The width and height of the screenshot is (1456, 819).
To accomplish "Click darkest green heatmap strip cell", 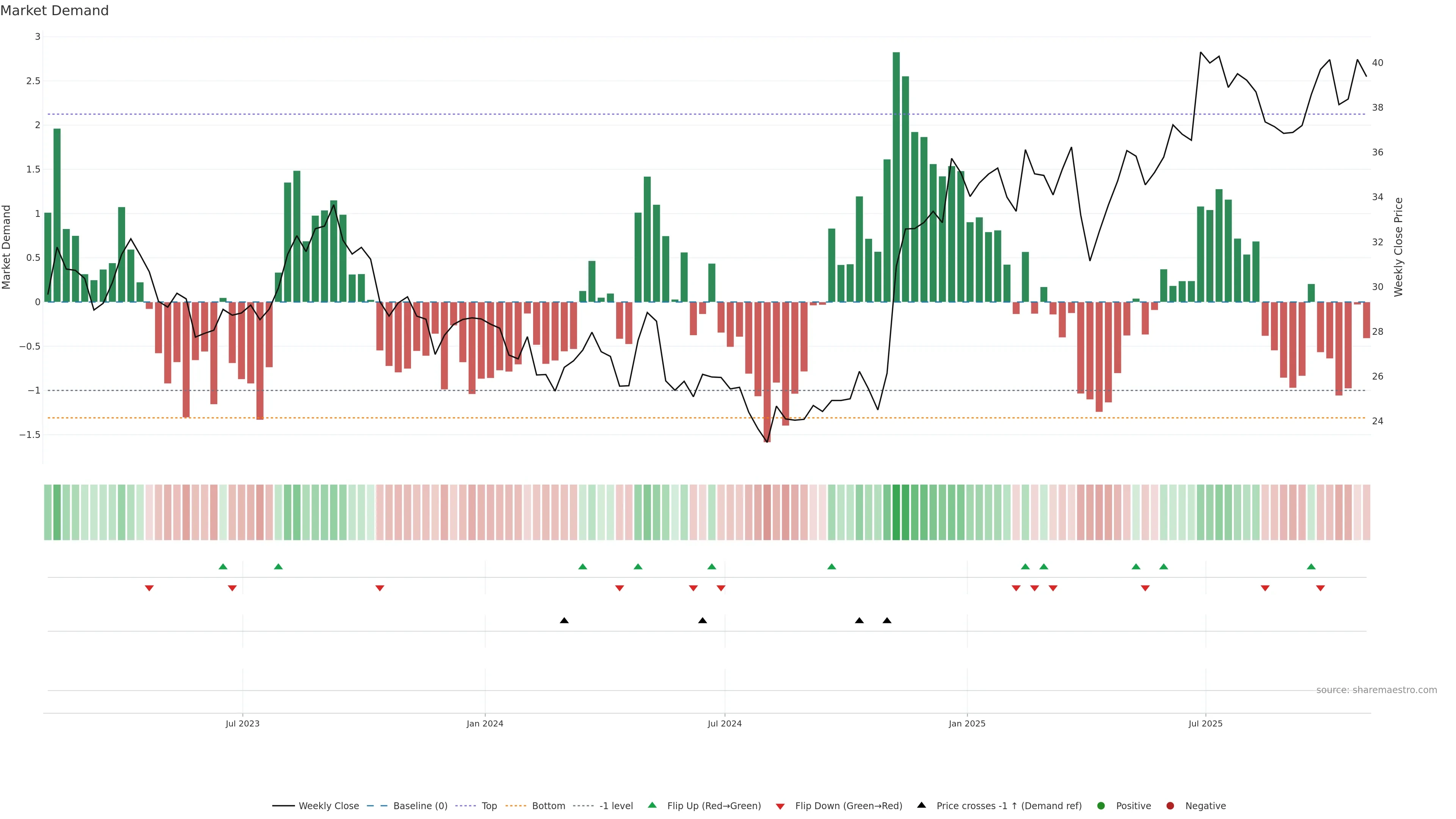I will tap(896, 512).
